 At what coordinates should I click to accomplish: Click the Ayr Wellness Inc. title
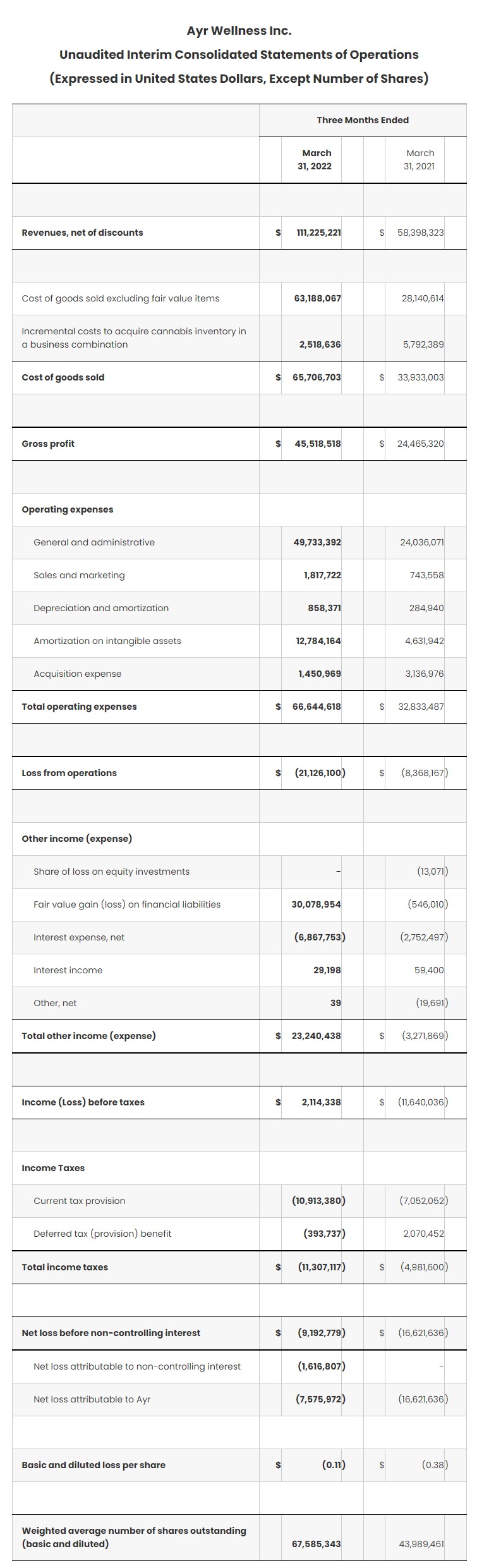[239, 30]
